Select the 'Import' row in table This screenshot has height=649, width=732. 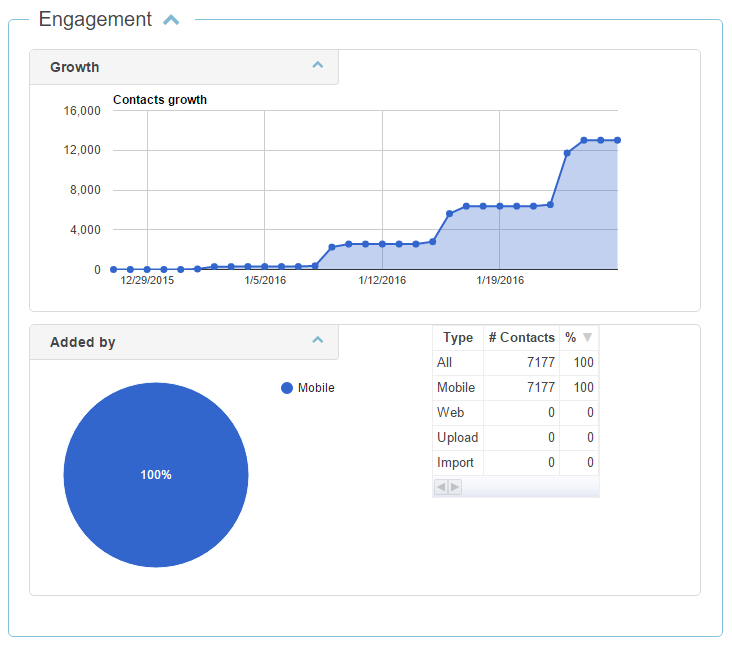coord(515,463)
